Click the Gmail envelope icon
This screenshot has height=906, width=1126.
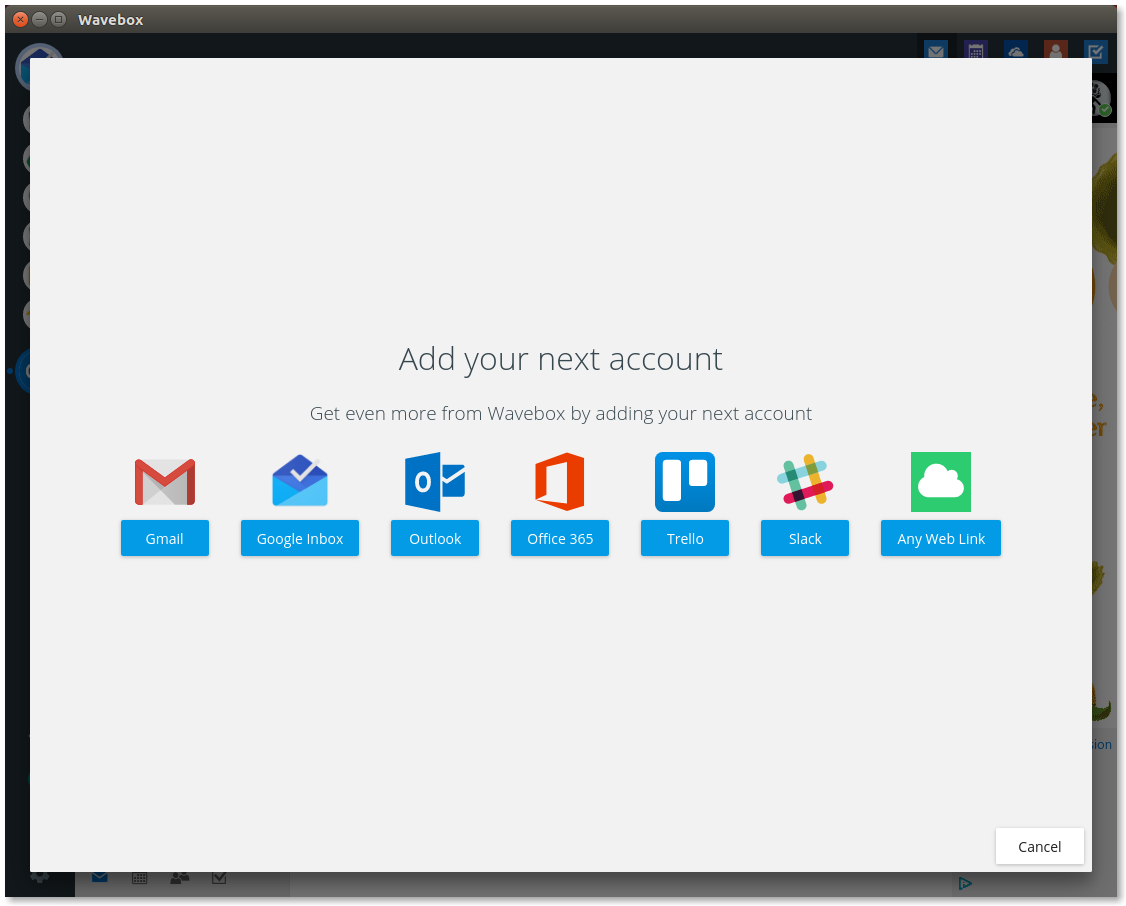164,482
